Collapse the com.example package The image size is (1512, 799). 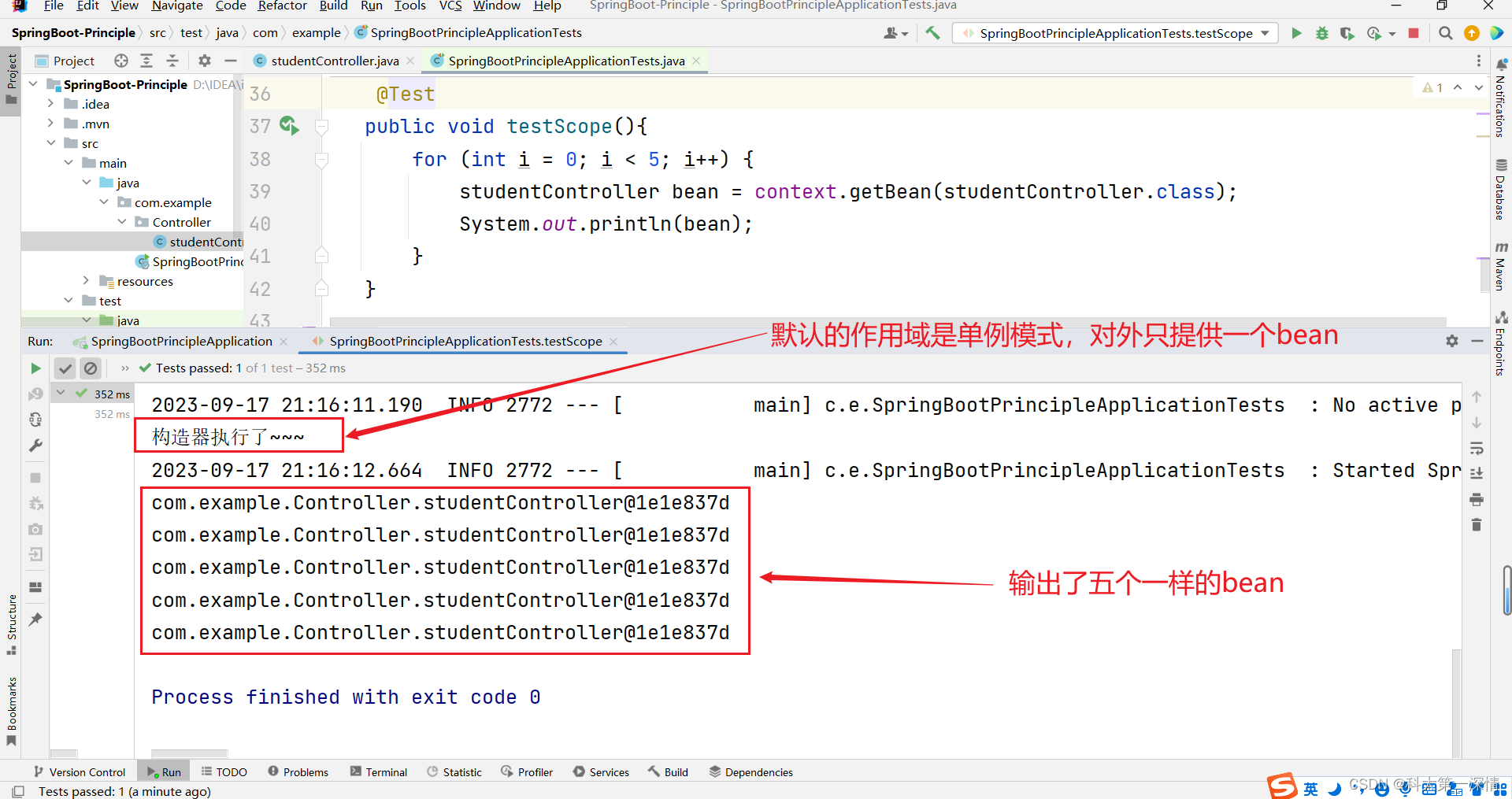pos(104,202)
